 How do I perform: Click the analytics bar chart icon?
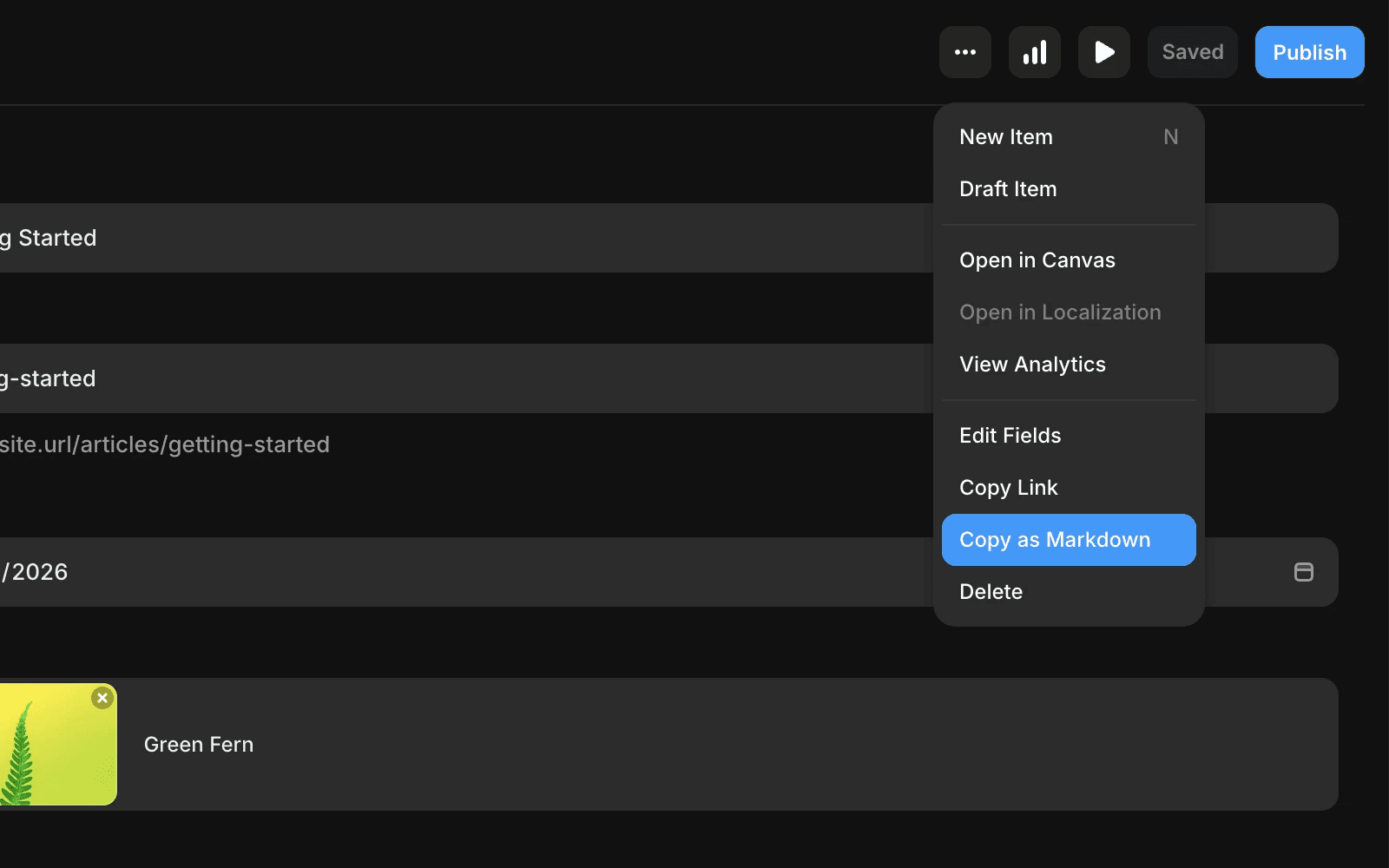[x=1034, y=52]
